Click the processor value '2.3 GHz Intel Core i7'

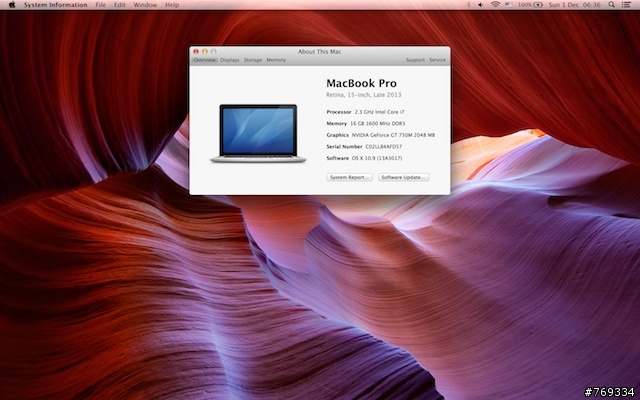click(379, 112)
